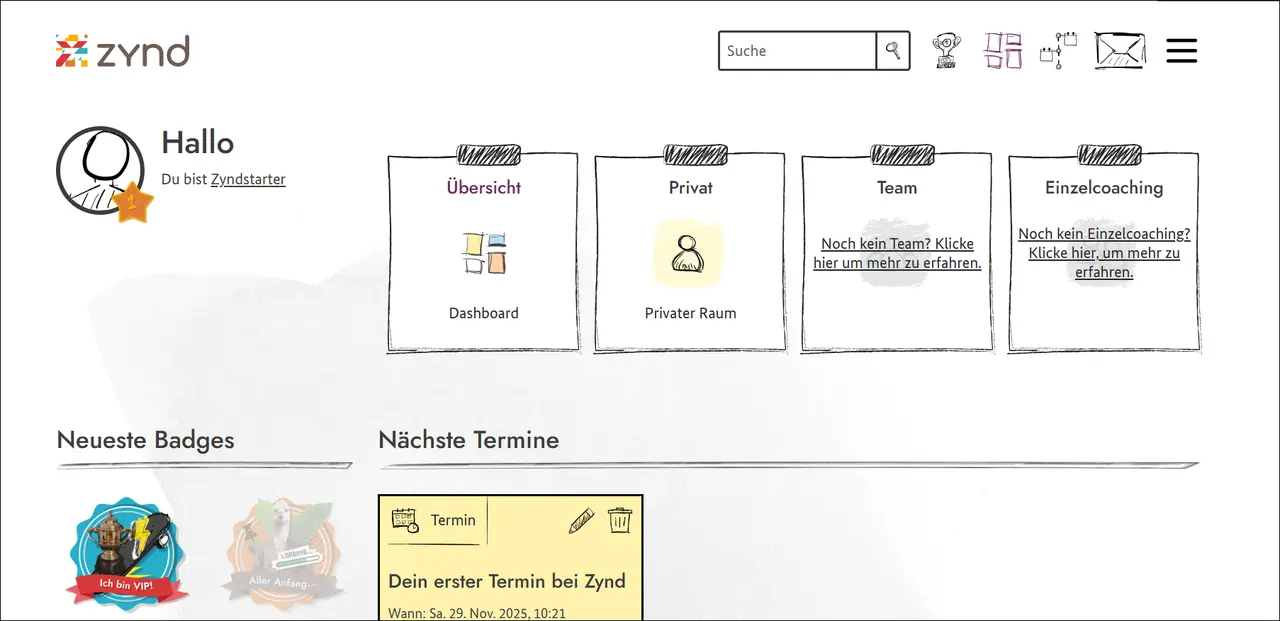This screenshot has width=1280, height=621.
Task: Click the Dashboard label
Action: click(484, 313)
